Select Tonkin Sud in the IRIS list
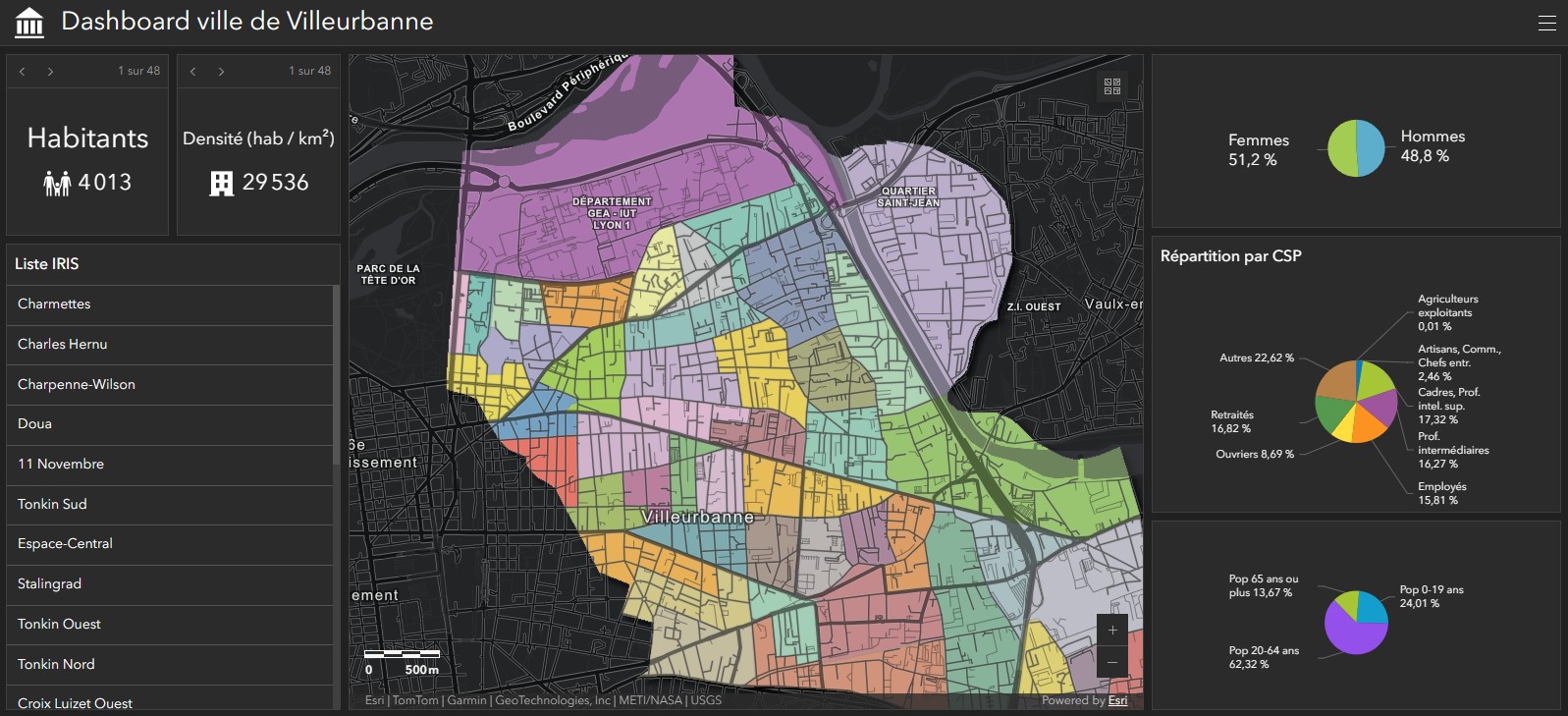Viewport: 1568px width, 716px height. (x=170, y=505)
